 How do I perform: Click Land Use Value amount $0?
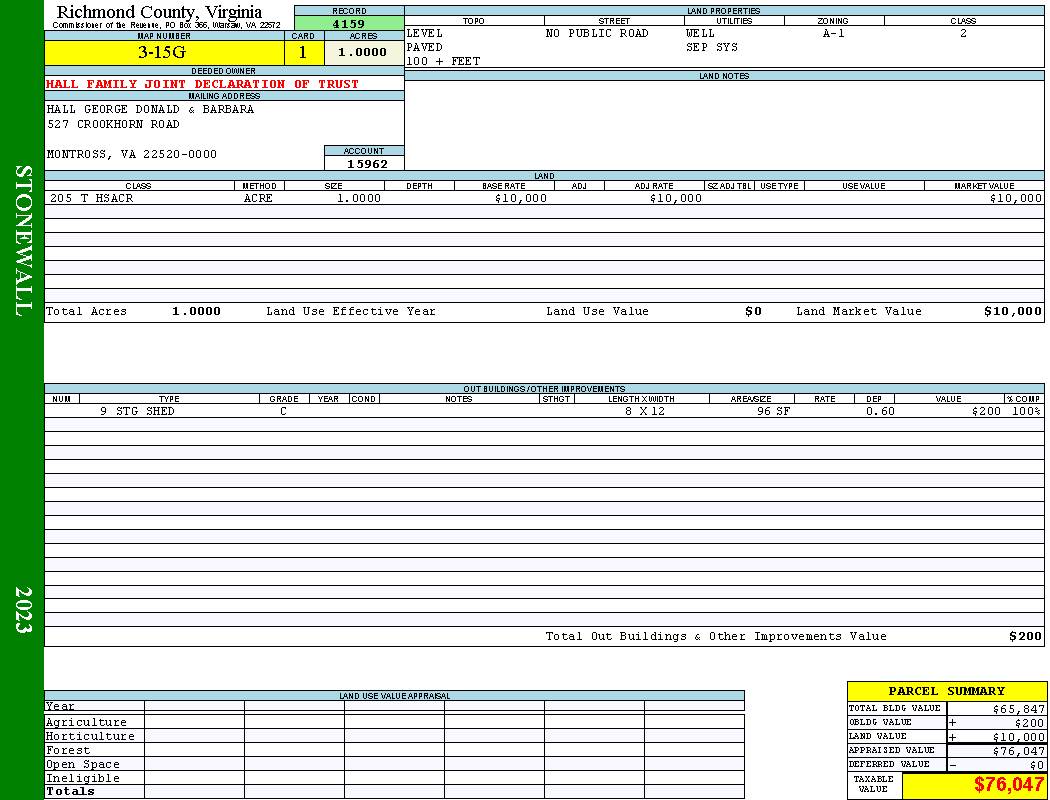click(x=753, y=311)
